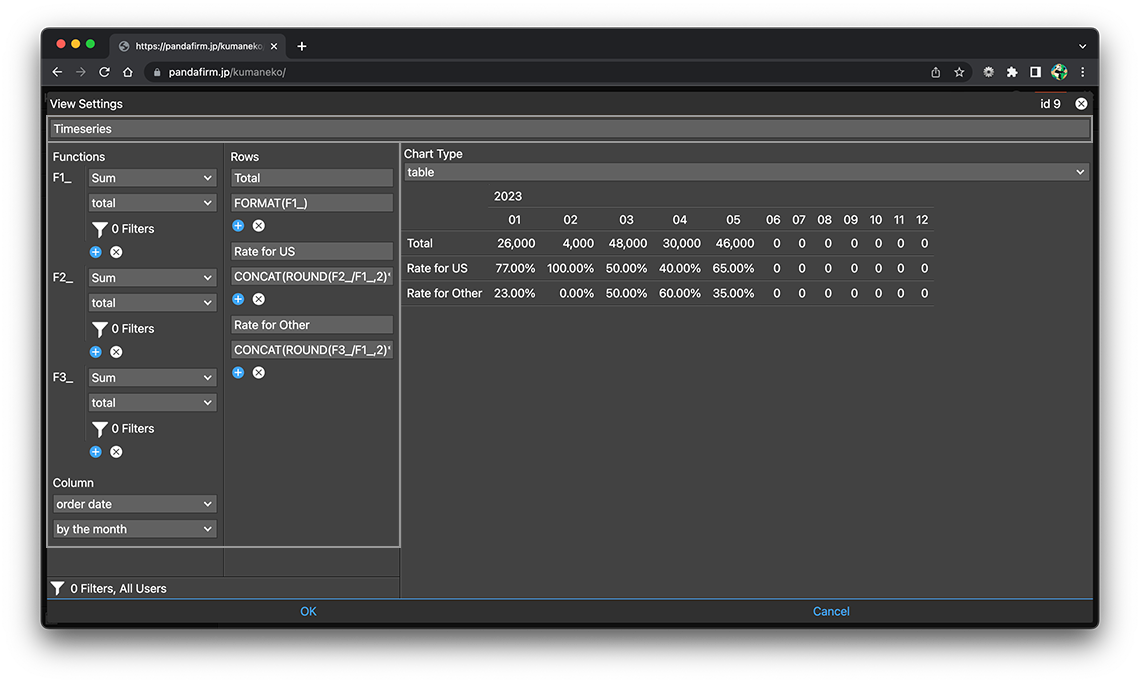Add a row below Rate for Other
This screenshot has width=1140, height=683.
[238, 373]
